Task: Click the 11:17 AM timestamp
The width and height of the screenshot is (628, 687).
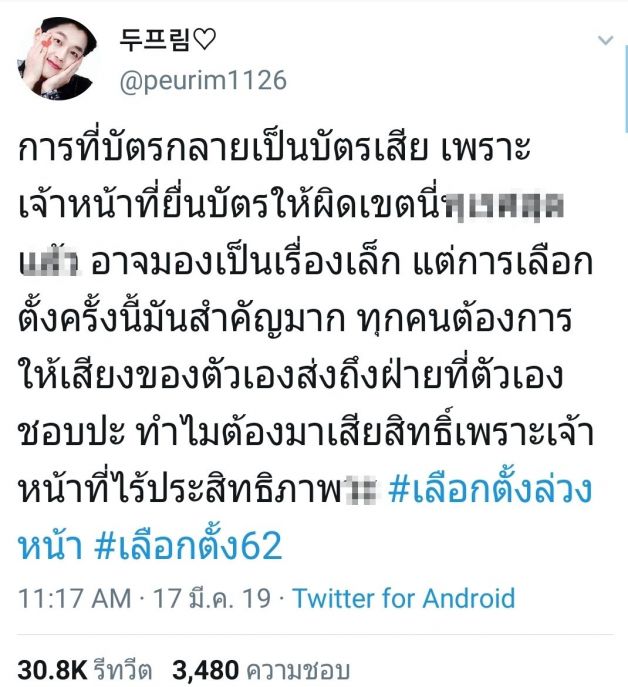Action: 75,598
